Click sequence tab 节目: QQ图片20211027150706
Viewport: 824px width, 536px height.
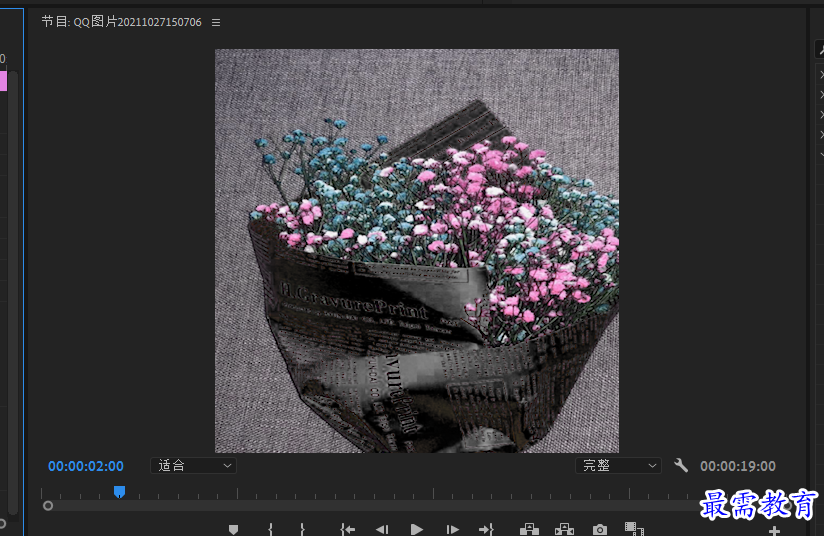pyautogui.click(x=121, y=22)
